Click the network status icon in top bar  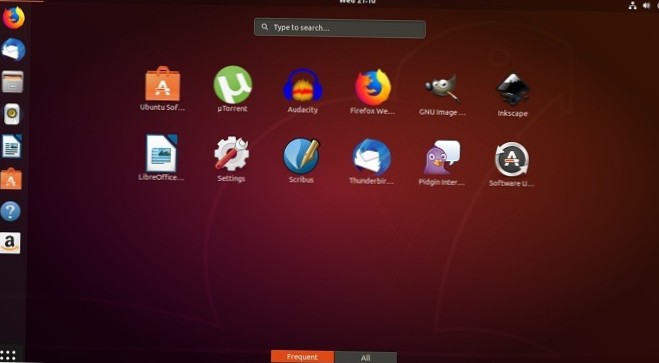coord(633,5)
